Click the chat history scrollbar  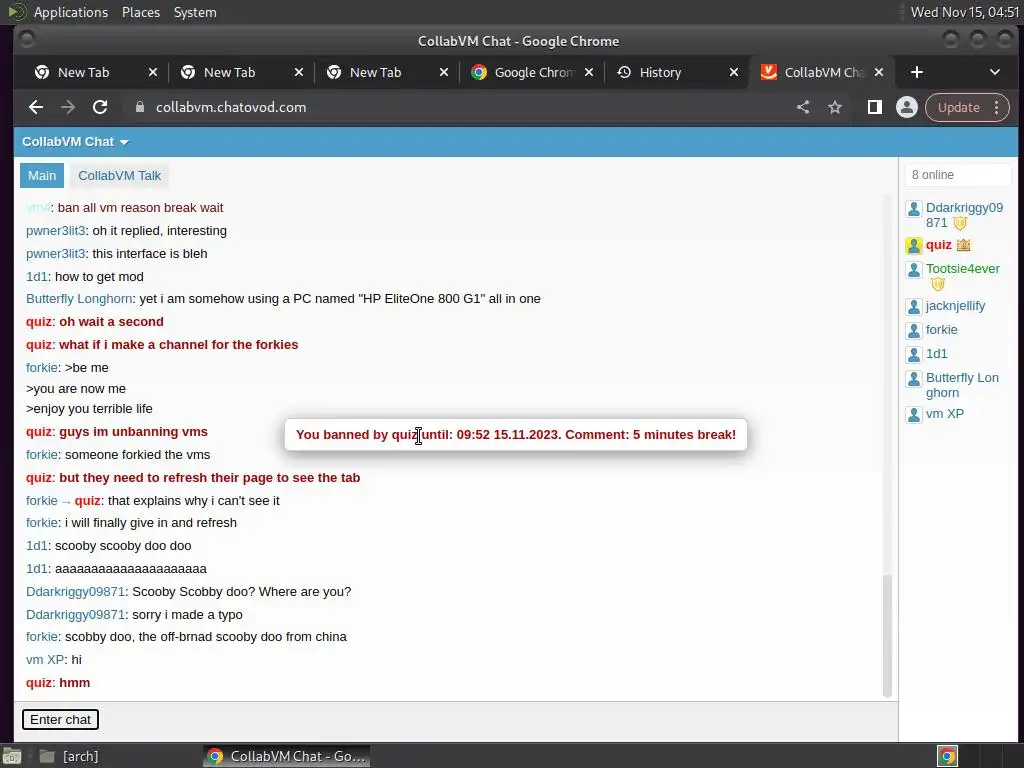[887, 636]
